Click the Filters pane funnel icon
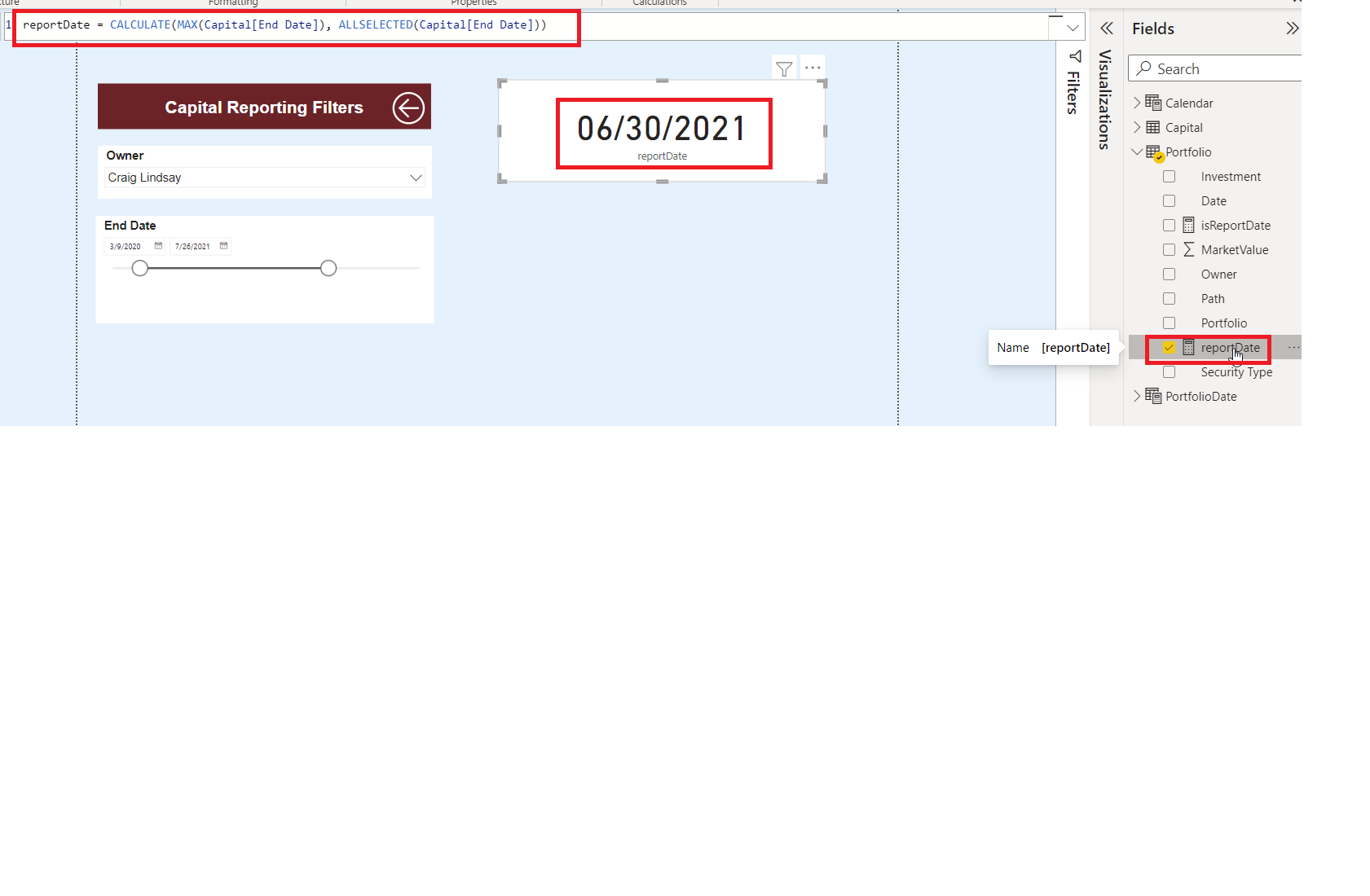 coord(1075,57)
